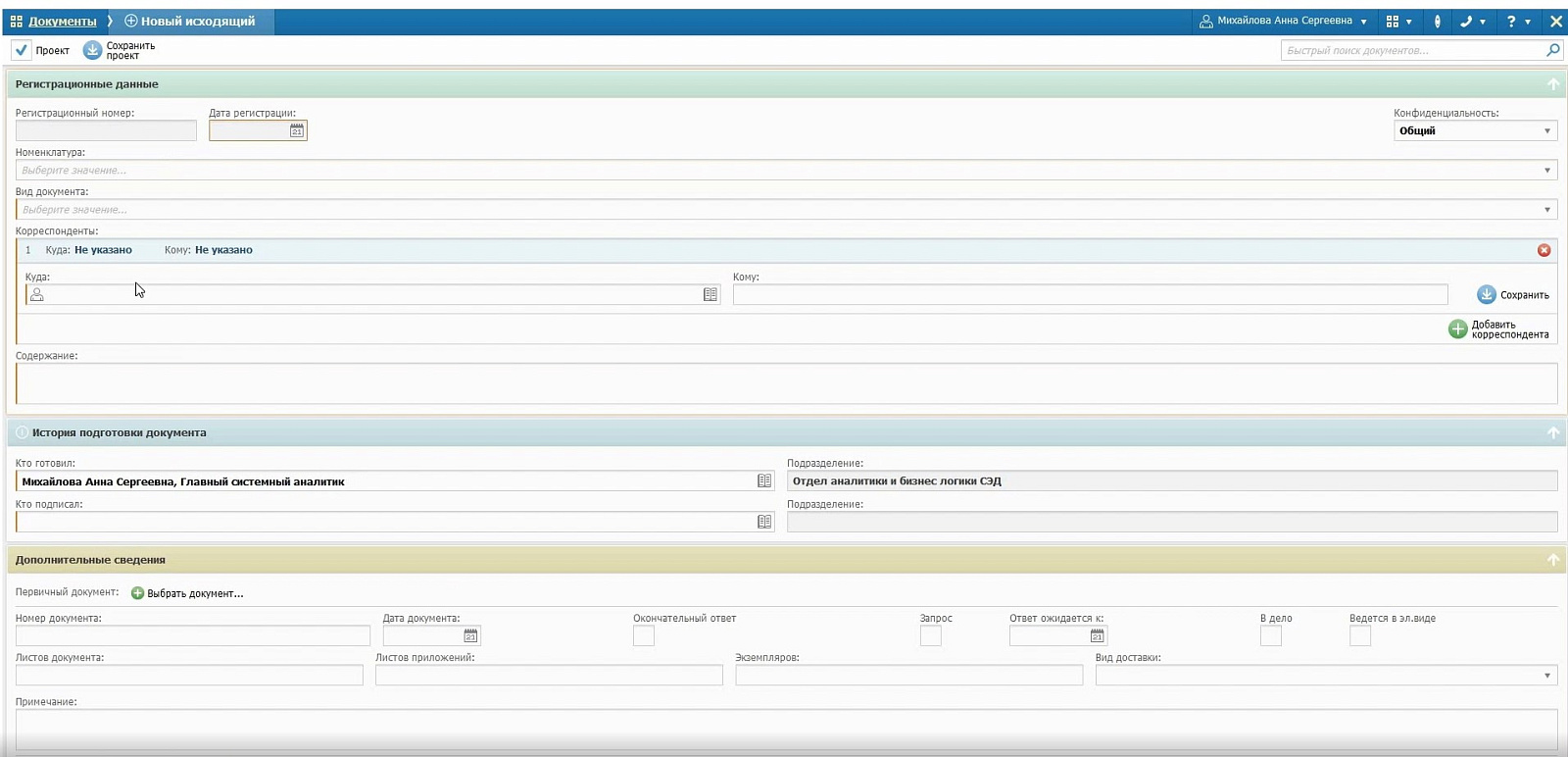Open Михайлова Анна Сергеевна user menu

point(1283,21)
